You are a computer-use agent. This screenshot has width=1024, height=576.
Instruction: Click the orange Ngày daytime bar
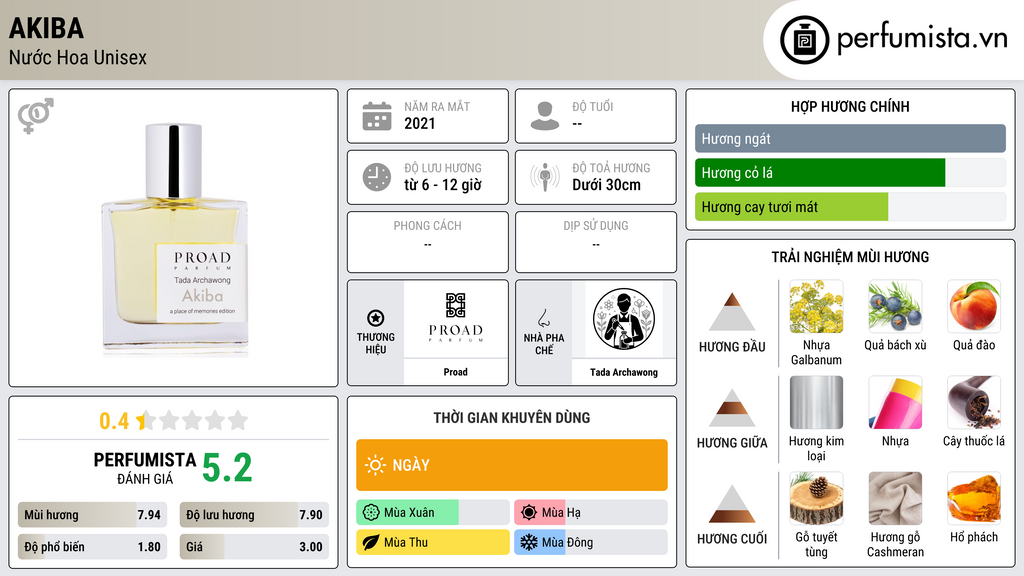point(512,465)
